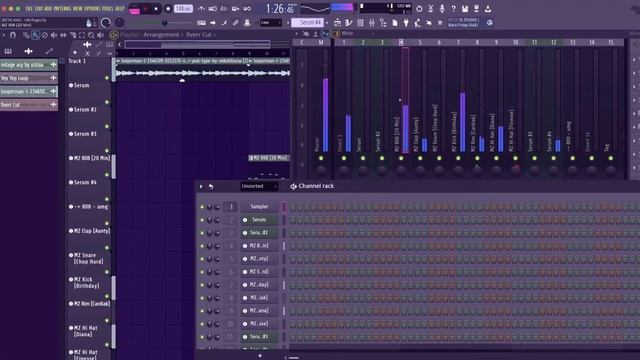Select the Delete tool in playlist toolbar
The width and height of the screenshot is (640, 360).
44,35
